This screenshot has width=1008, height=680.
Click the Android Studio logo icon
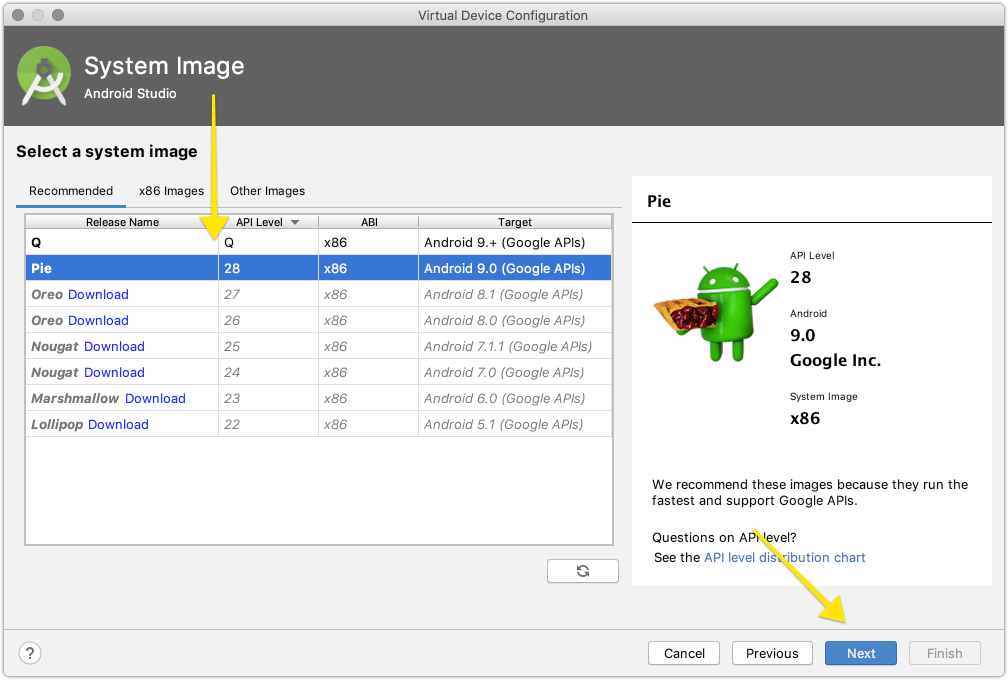[x=44, y=76]
